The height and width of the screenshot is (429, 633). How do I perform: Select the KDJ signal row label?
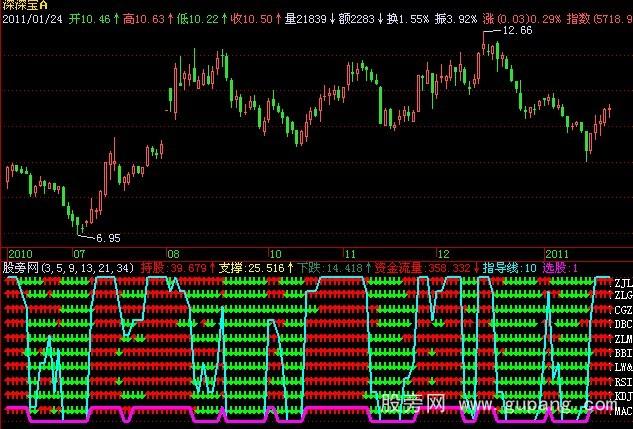point(622,396)
